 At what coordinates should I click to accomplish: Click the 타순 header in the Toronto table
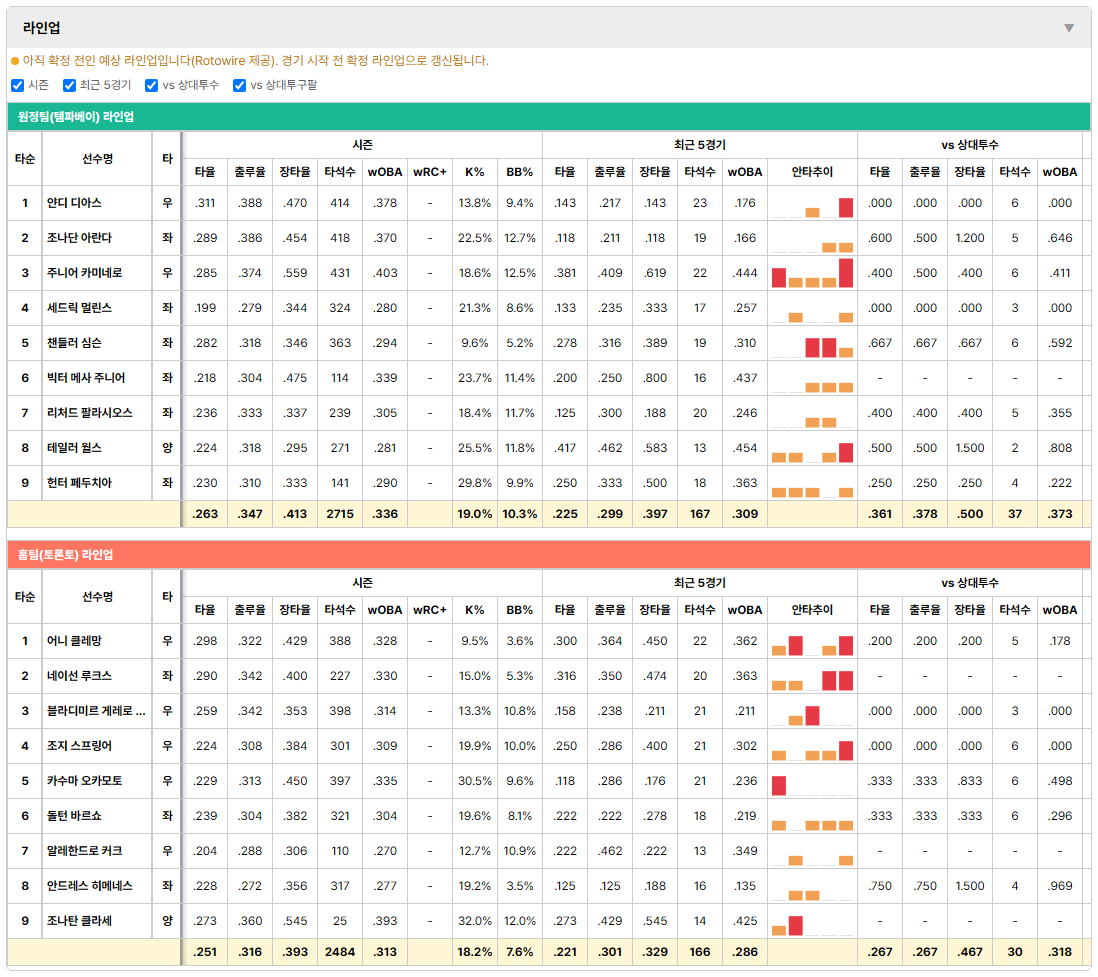point(25,597)
